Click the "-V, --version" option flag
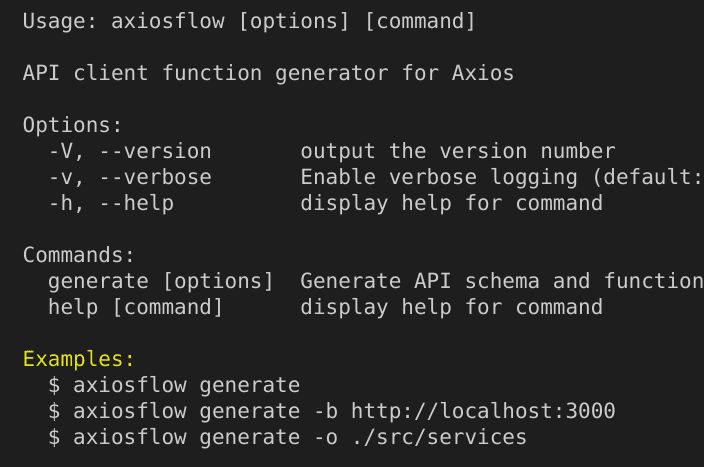Image resolution: width=704 pixels, height=467 pixels. pos(130,151)
